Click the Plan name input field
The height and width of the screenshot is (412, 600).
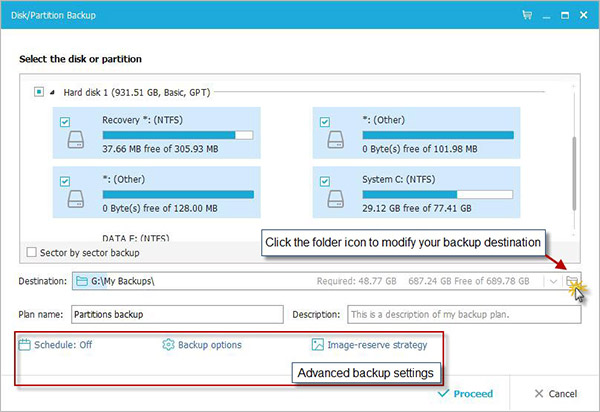coord(177,314)
